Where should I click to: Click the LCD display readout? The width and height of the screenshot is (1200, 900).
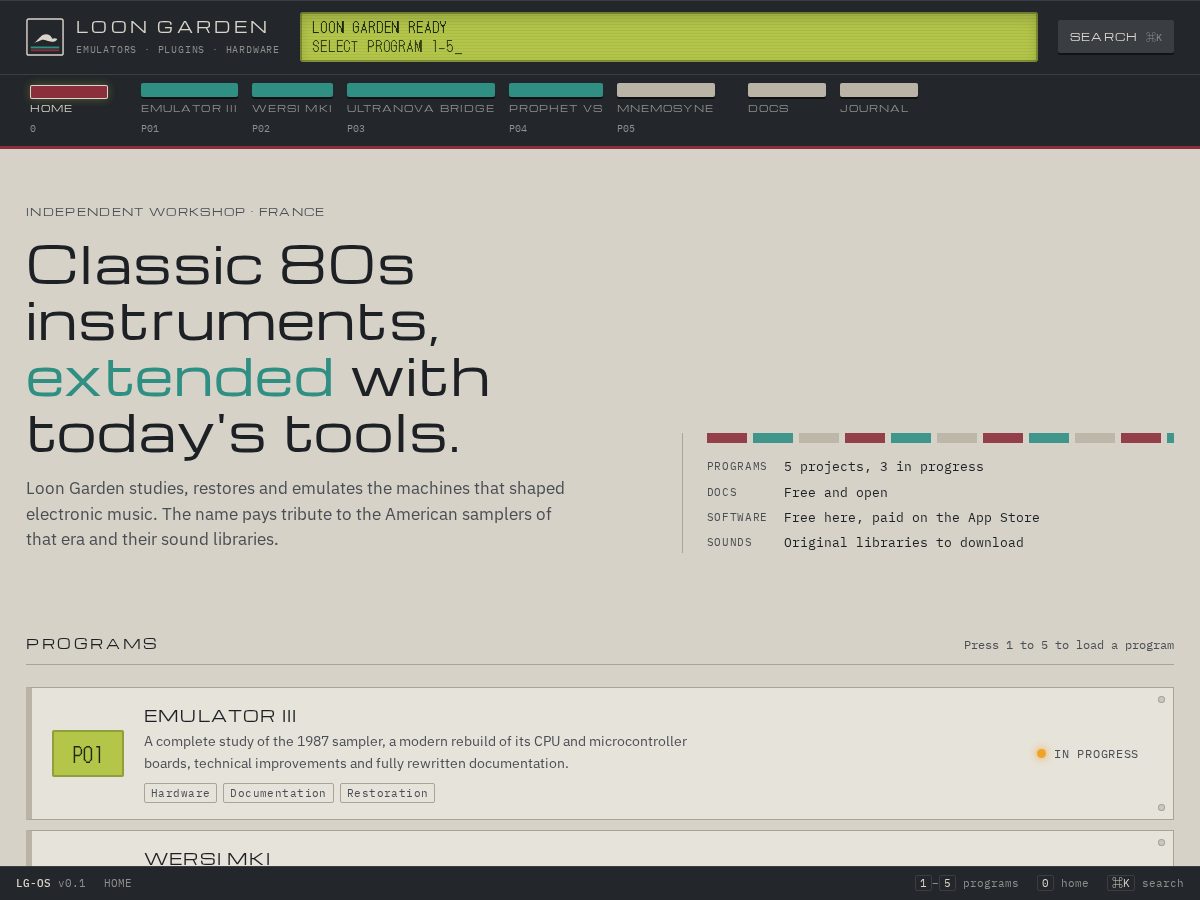point(669,37)
